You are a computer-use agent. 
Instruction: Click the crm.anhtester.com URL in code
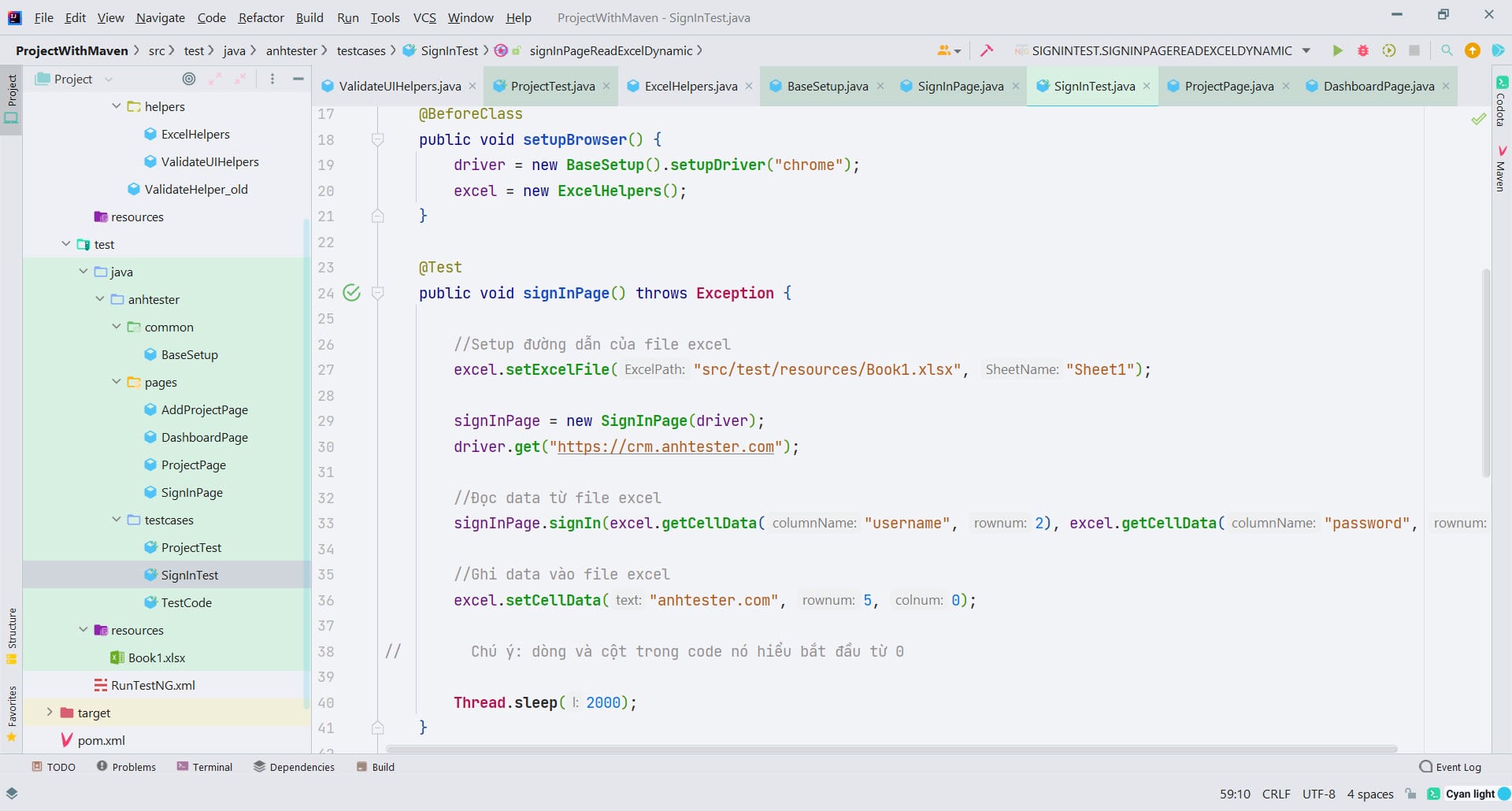click(665, 446)
